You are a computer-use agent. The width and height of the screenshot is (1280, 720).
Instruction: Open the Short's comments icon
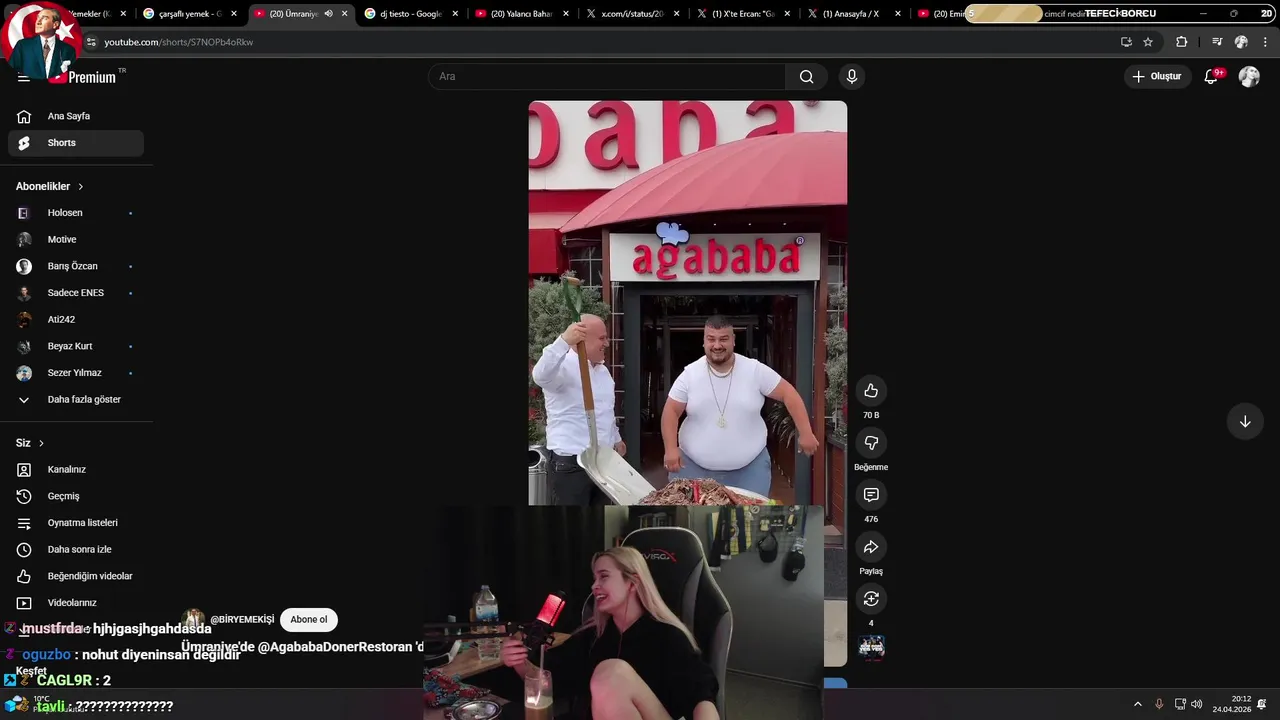[871, 495]
